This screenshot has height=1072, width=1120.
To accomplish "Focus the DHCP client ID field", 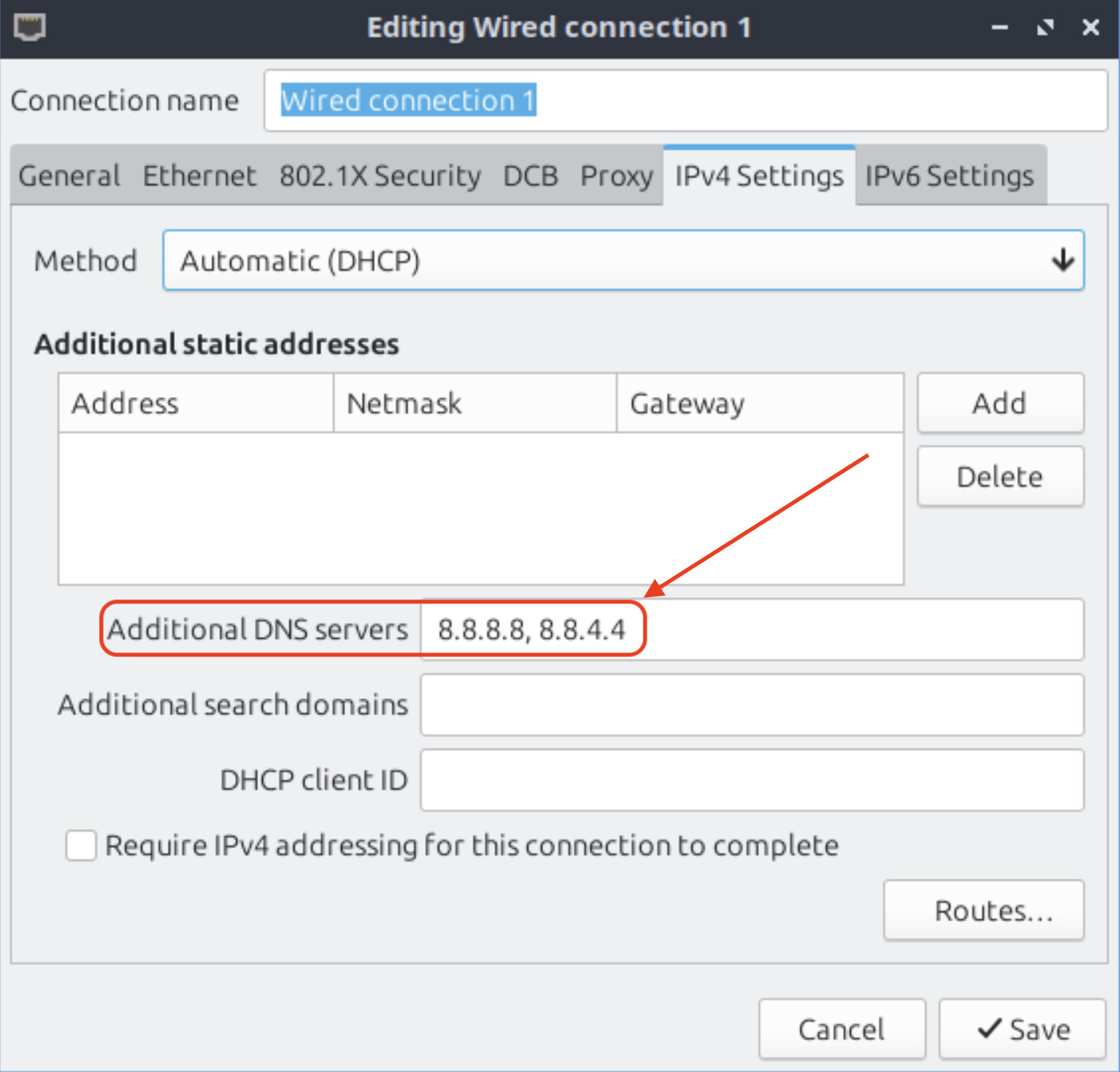I will click(x=752, y=781).
